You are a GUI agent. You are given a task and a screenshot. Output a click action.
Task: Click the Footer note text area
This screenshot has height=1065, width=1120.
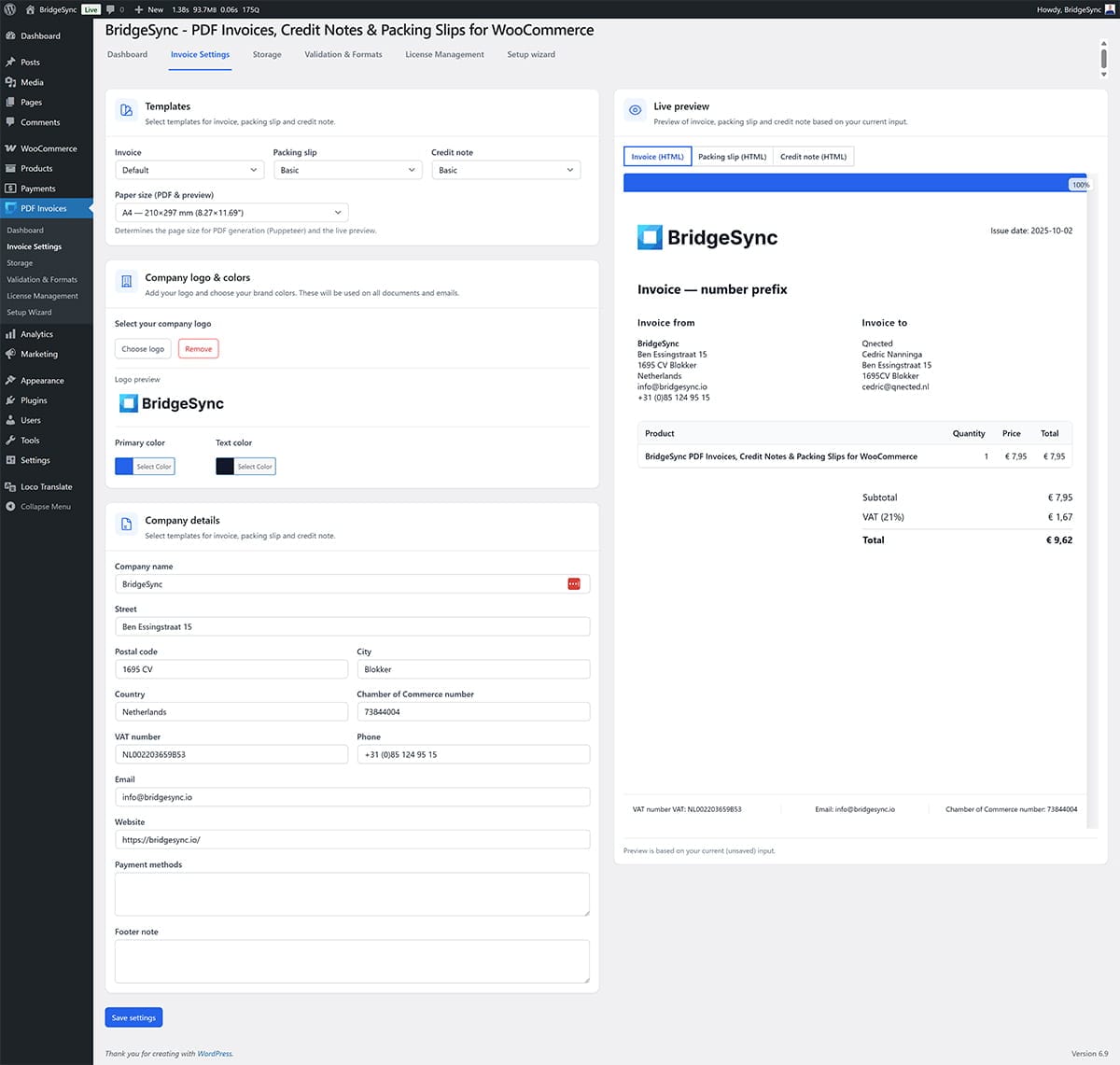click(352, 961)
